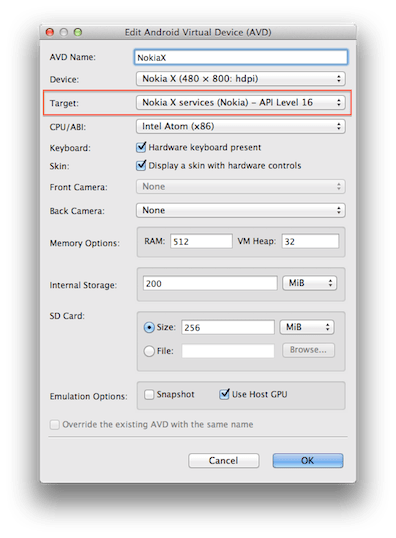Click the VM Heap value field

pos(310,241)
